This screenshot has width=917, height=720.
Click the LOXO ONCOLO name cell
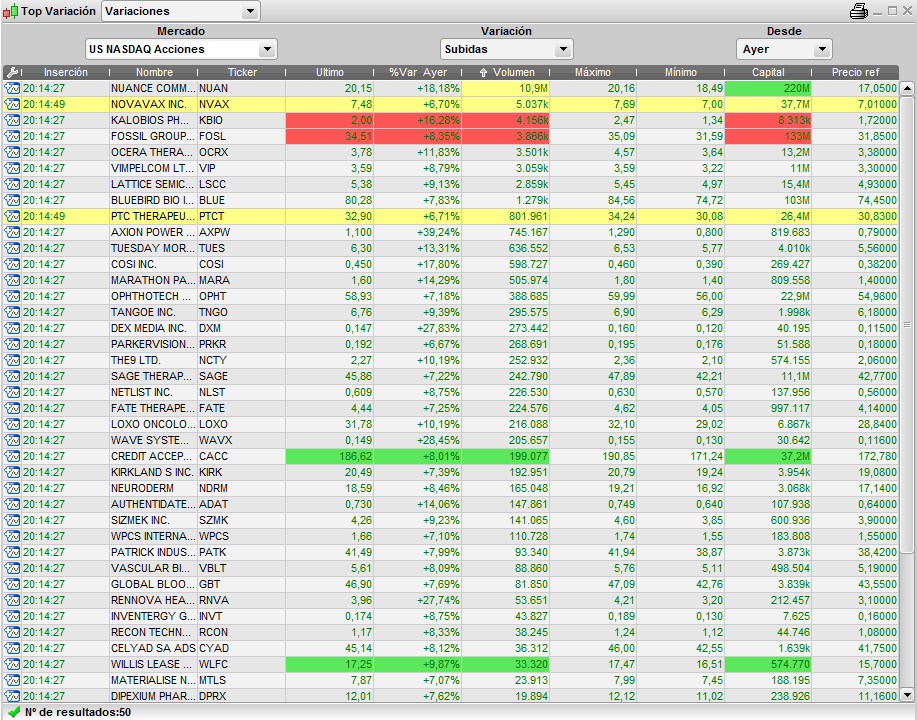153,424
